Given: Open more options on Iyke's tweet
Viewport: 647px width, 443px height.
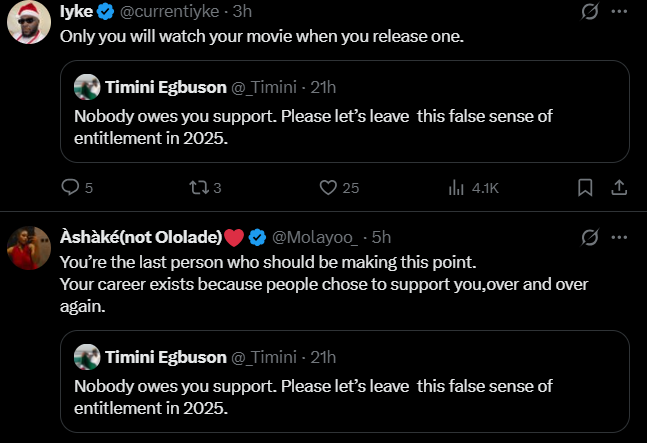Looking at the screenshot, I should coord(619,13).
